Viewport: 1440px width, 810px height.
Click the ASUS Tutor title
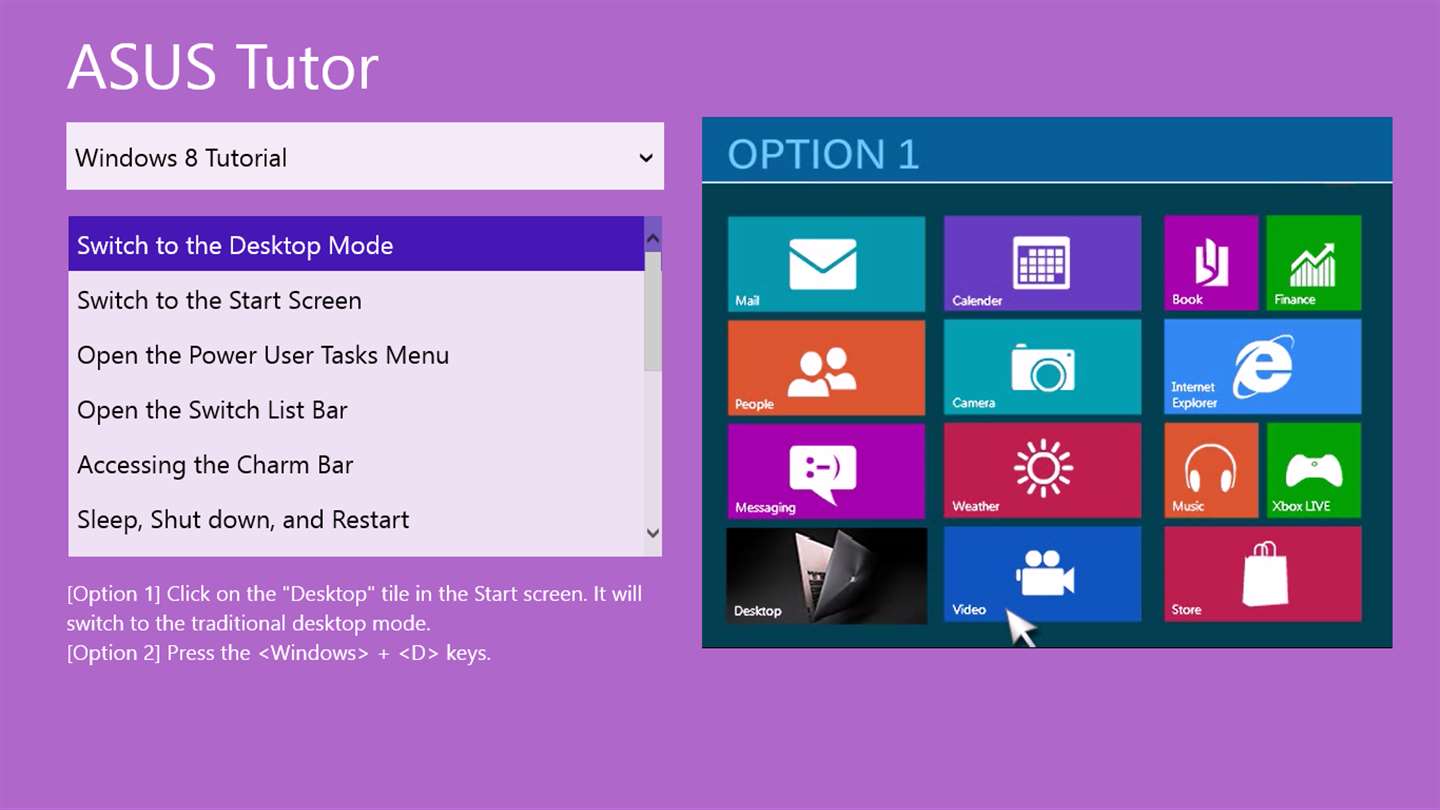coord(223,67)
